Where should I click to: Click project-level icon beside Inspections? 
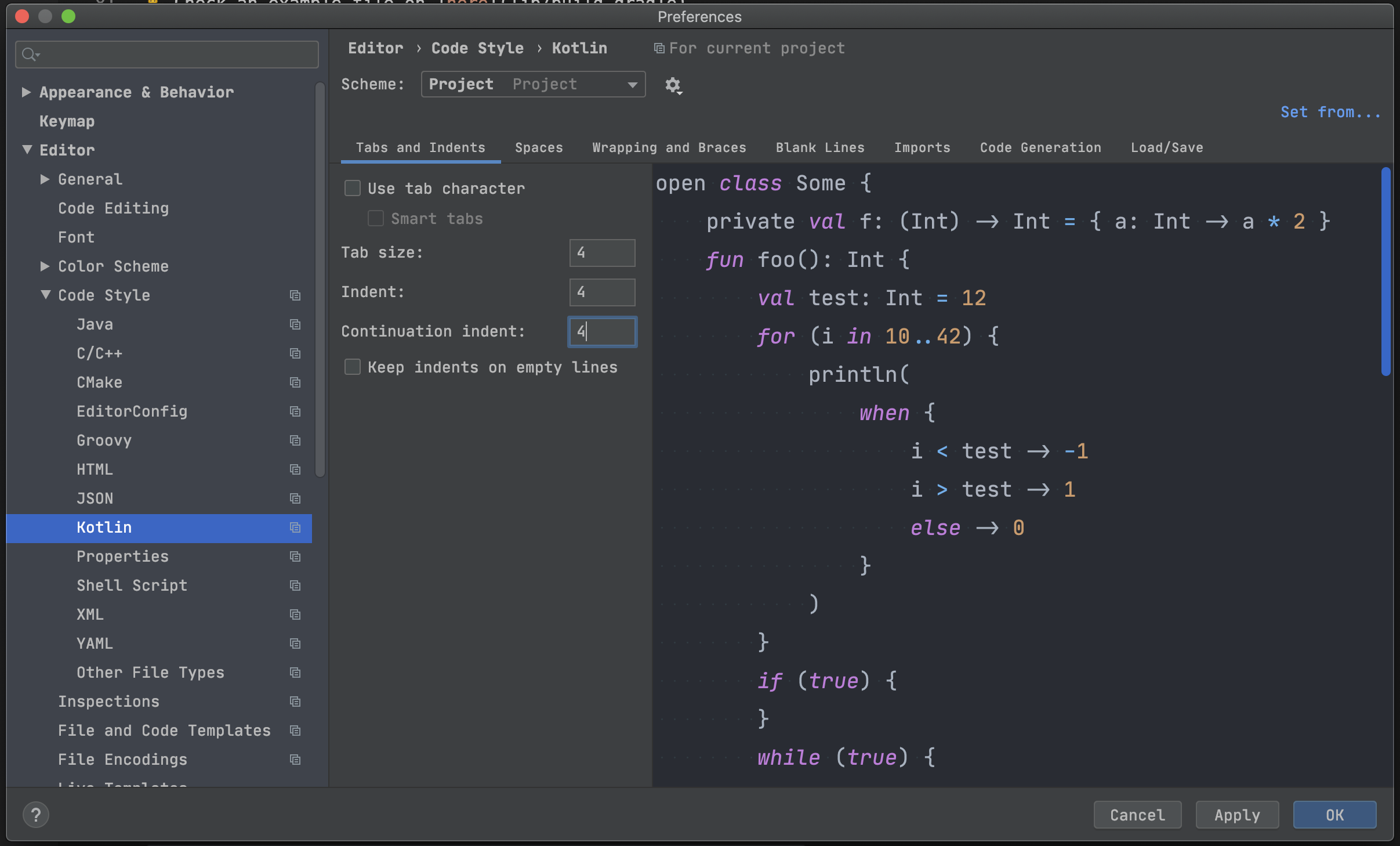pos(295,702)
